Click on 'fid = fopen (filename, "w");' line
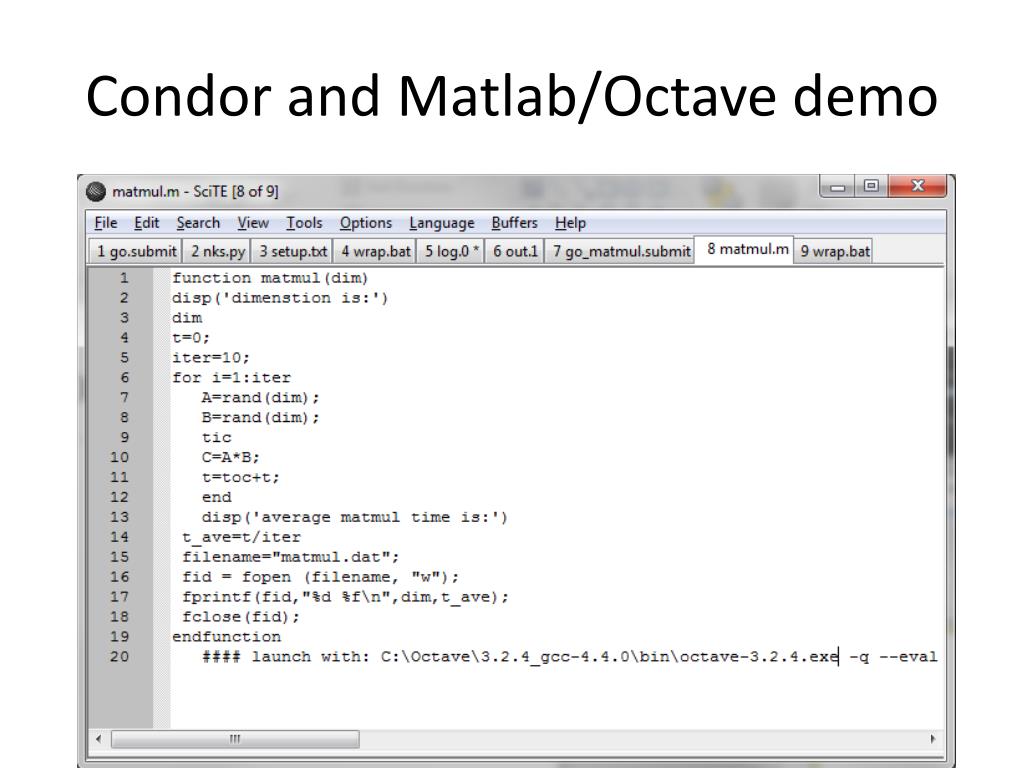Screen dimensions: 1024x768 [320, 577]
